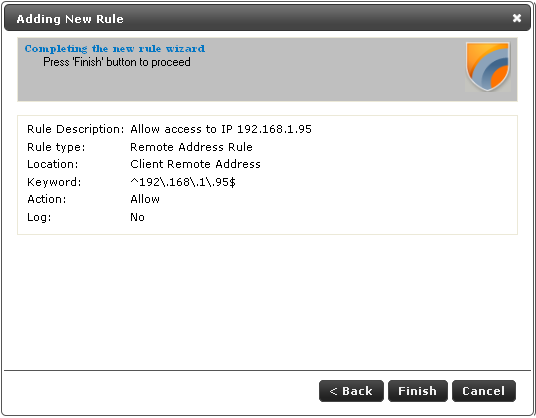Screen dimensions: 536x418
Task: Select the 'Remote Address Rule' value
Action: click(x=191, y=147)
